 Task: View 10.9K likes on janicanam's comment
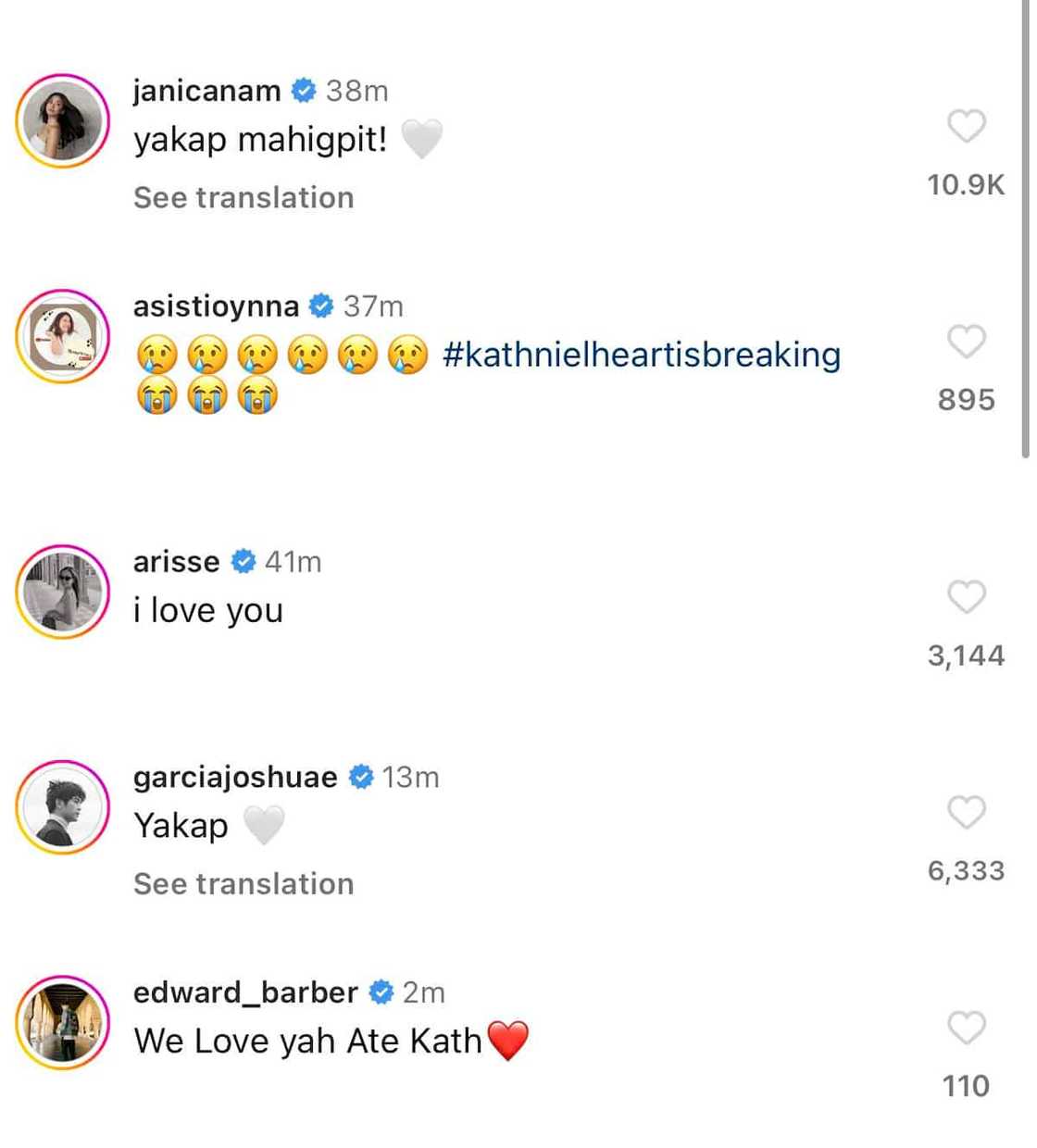point(966,185)
